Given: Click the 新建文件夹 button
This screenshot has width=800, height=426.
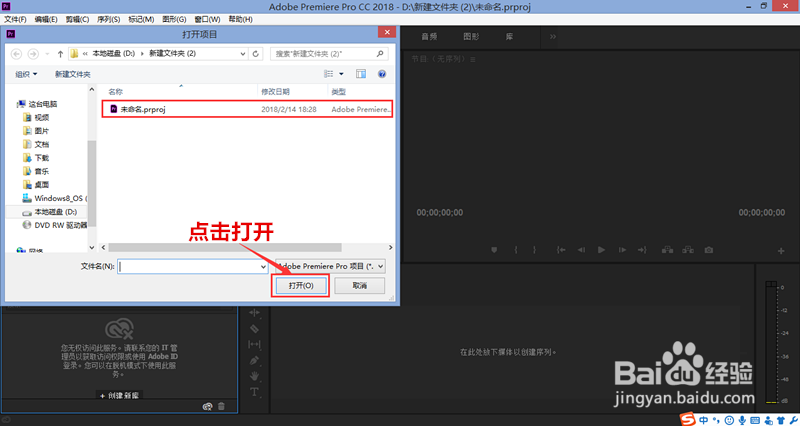Looking at the screenshot, I should [x=72, y=74].
